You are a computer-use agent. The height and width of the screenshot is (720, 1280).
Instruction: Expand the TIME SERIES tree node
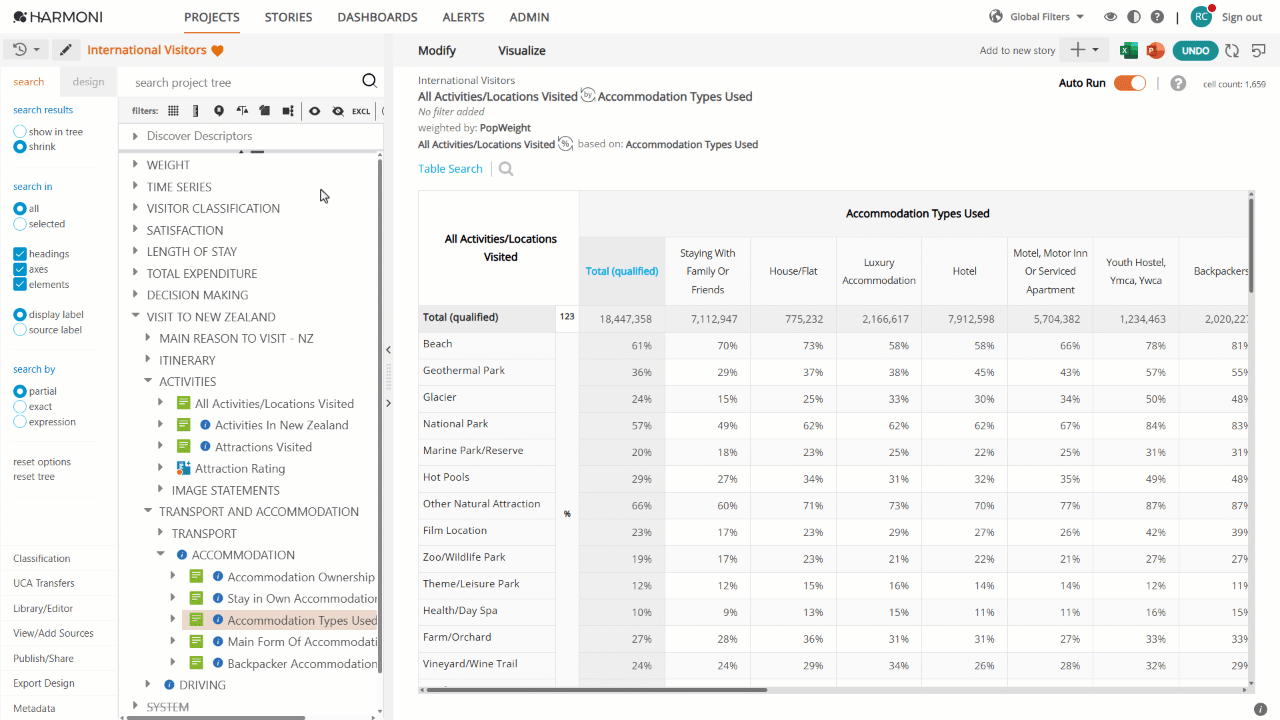[x=136, y=187]
